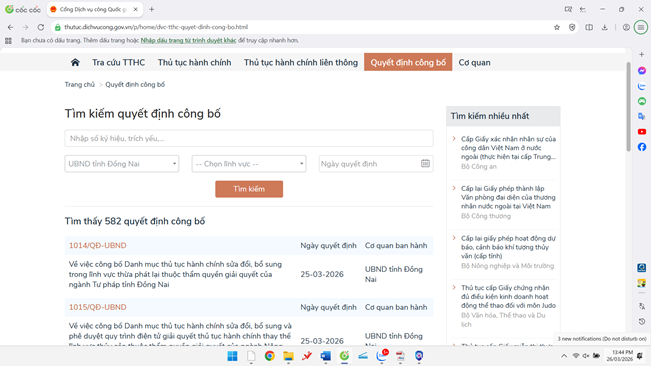View site security padlock info
Image resolution: width=651 pixels, height=366 pixels.
[x=58, y=27]
